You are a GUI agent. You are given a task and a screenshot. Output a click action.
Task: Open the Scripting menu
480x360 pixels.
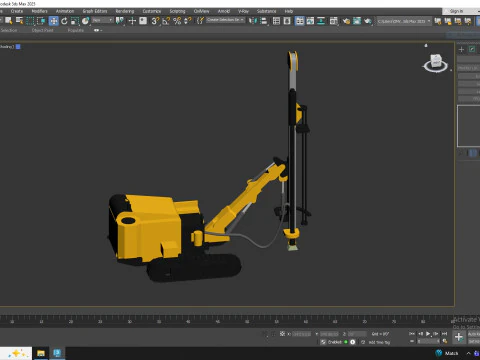point(177,11)
